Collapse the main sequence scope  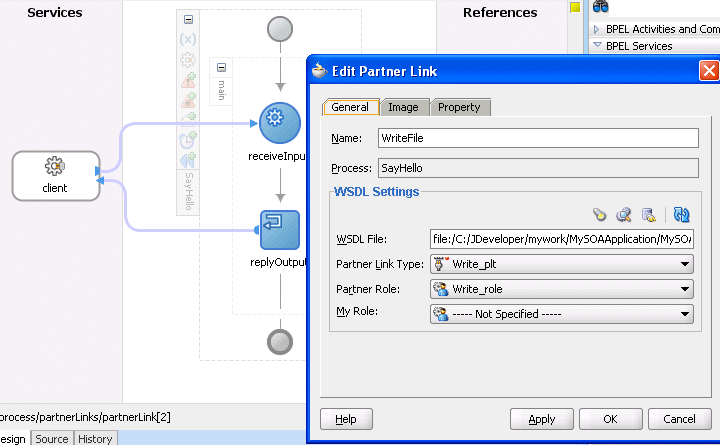tap(221, 68)
